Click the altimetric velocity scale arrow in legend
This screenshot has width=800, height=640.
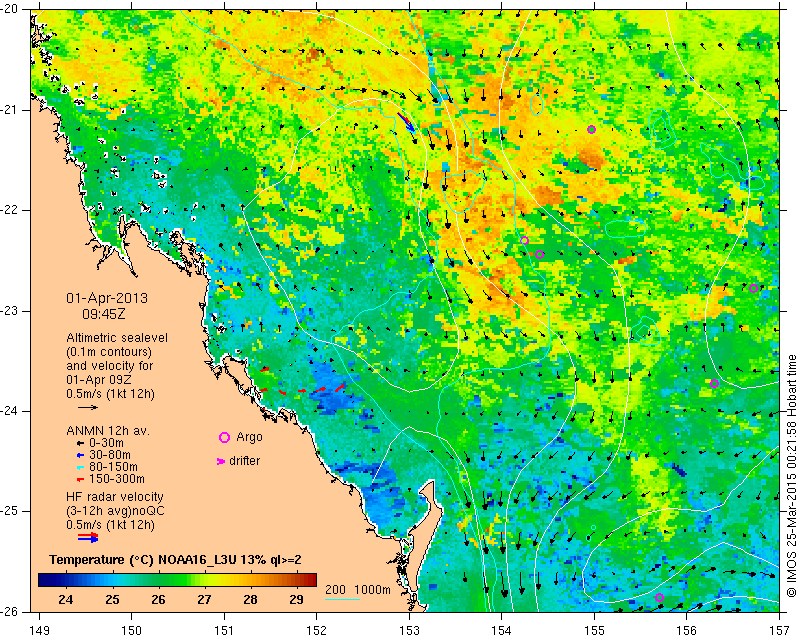88,407
